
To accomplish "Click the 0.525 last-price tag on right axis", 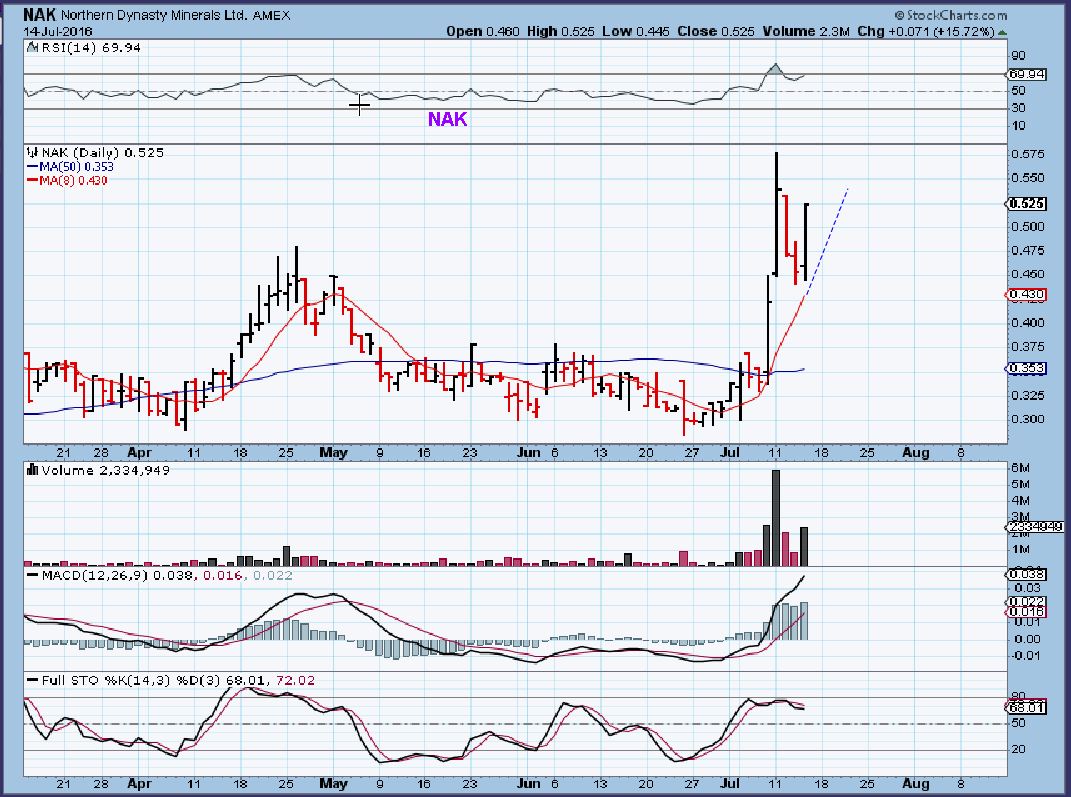I will 1026,204.
